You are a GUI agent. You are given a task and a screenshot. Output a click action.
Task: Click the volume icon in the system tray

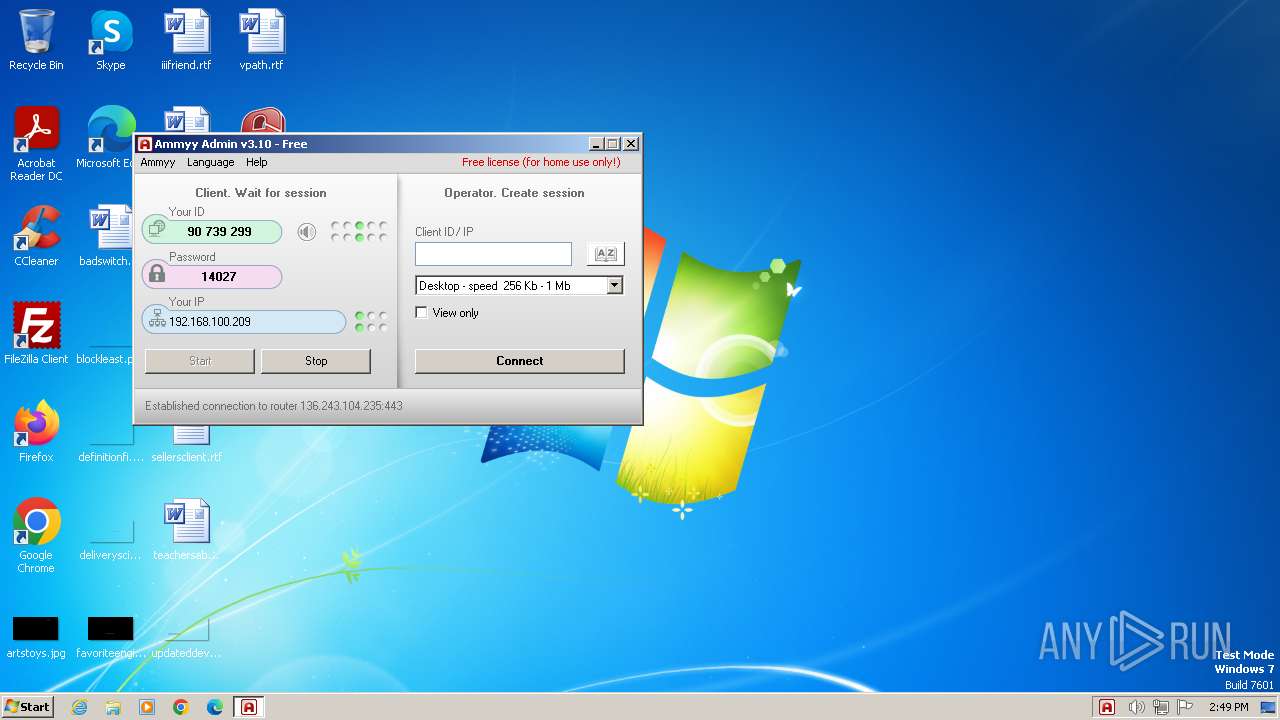pyautogui.click(x=1136, y=707)
